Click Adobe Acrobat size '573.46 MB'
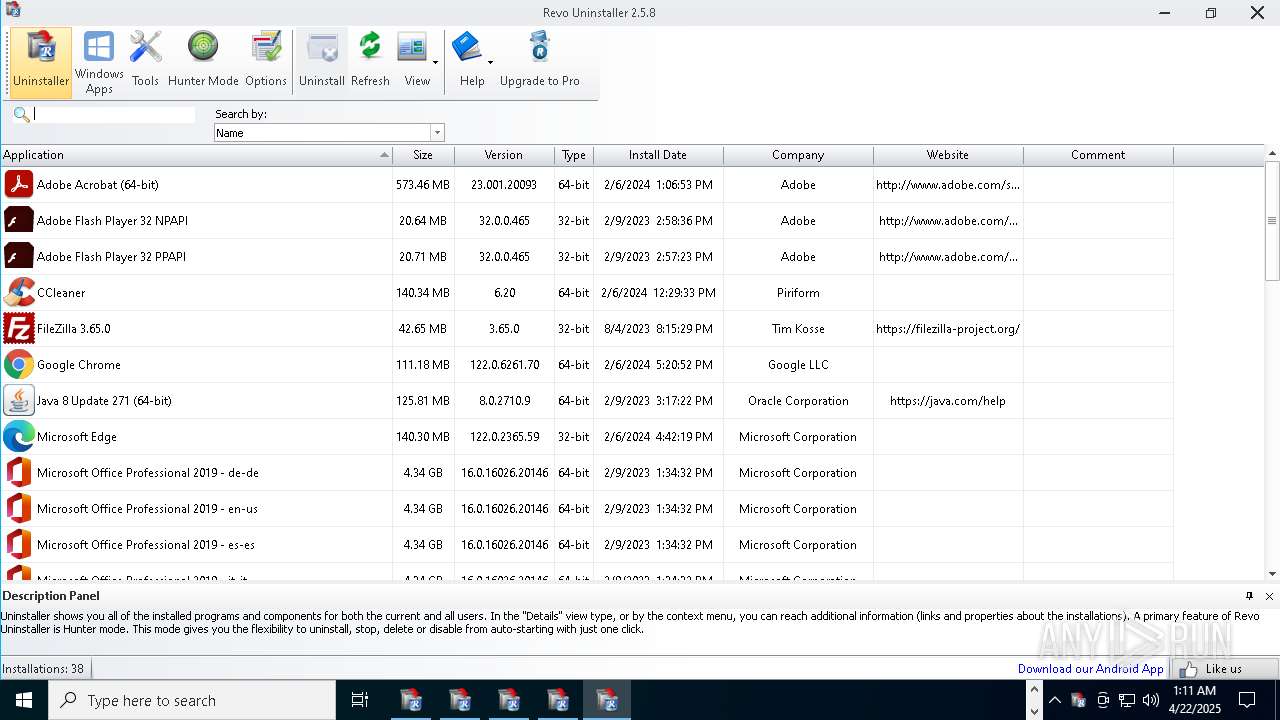 pos(423,185)
